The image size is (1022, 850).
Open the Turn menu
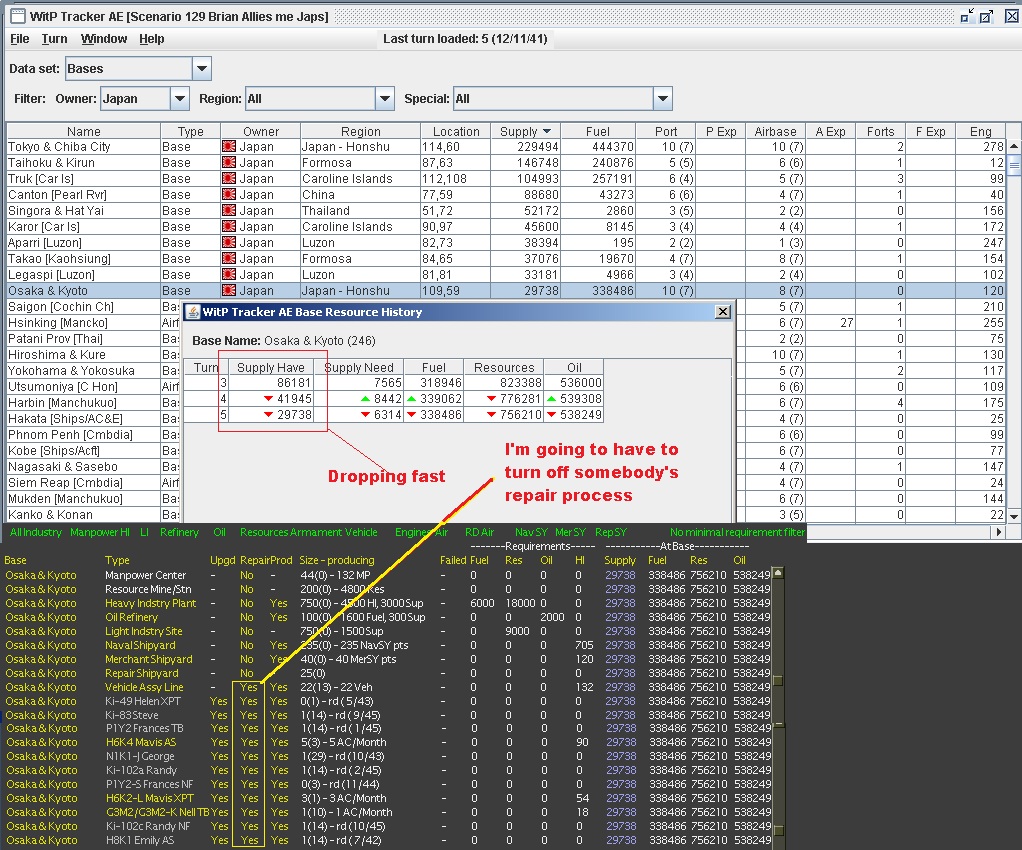click(x=54, y=38)
